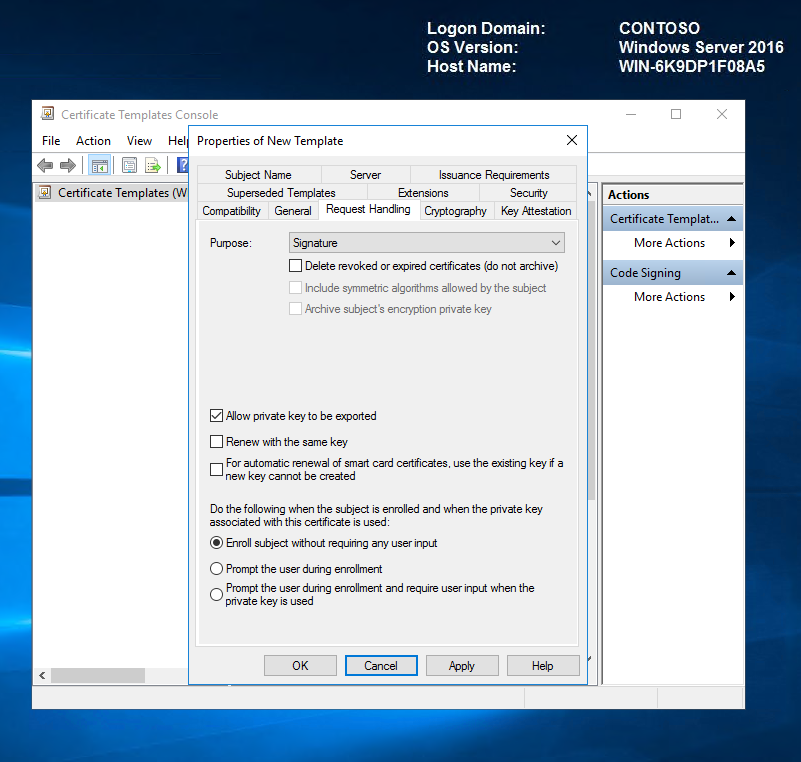Click the Cancel button

(381, 665)
